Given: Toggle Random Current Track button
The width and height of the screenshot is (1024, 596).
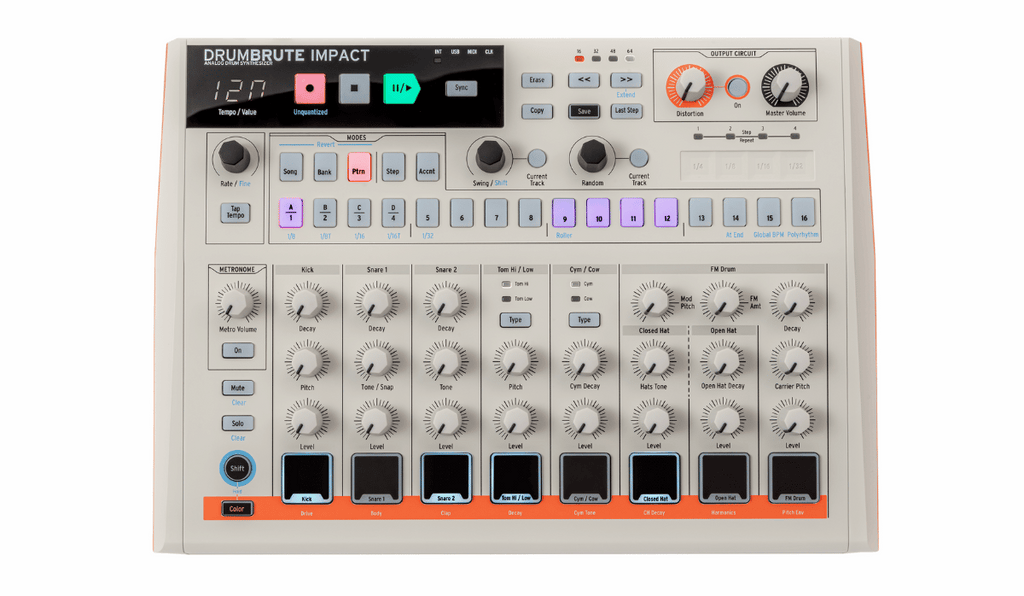Looking at the screenshot, I should click(x=639, y=158).
